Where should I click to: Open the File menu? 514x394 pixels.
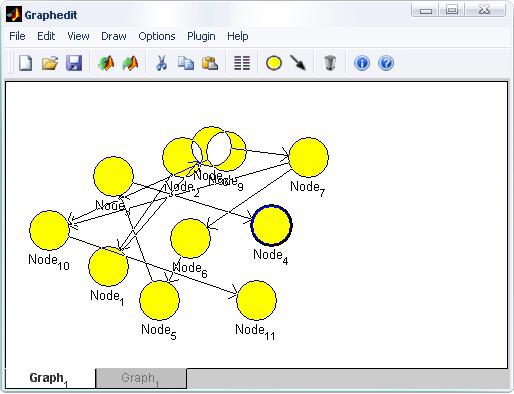pos(17,36)
